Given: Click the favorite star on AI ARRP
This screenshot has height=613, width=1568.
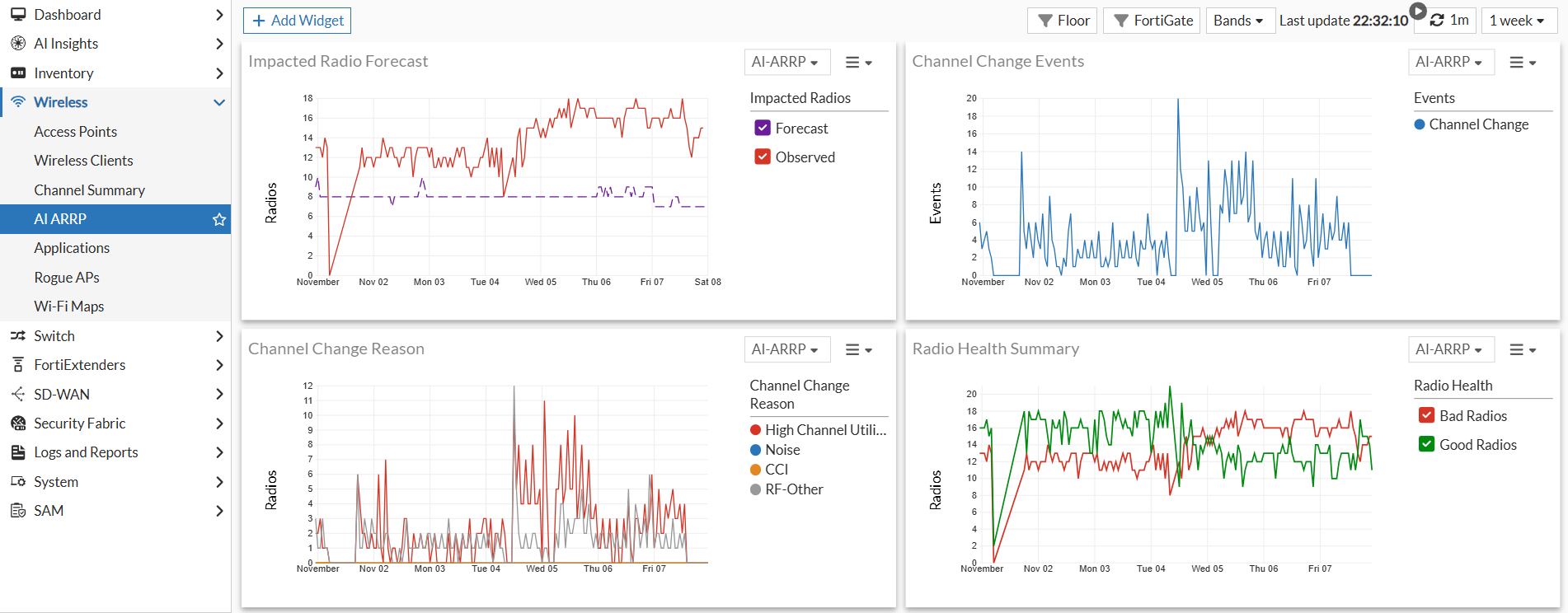Looking at the screenshot, I should pyautogui.click(x=219, y=219).
